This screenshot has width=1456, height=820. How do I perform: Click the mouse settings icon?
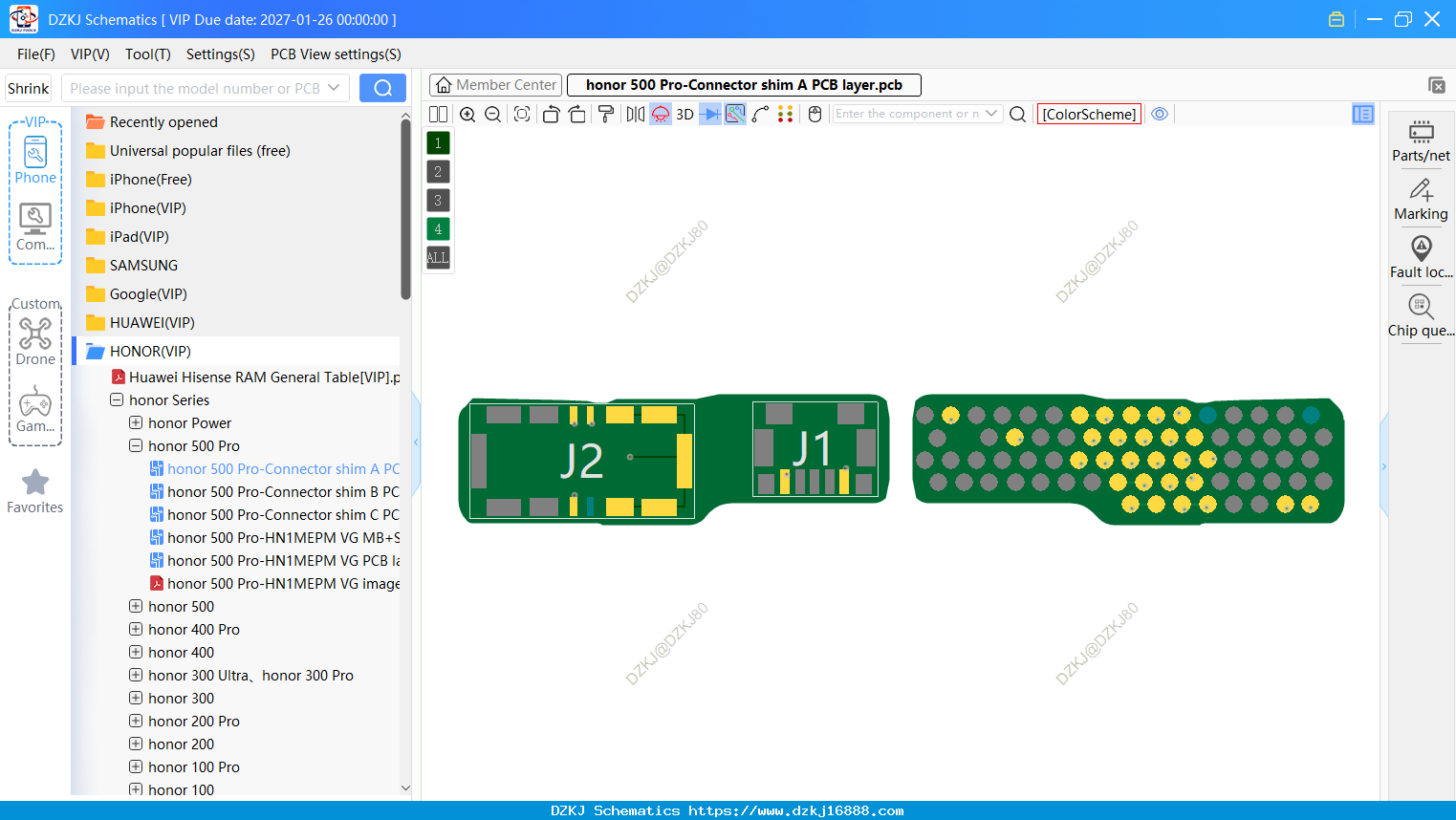click(x=815, y=114)
